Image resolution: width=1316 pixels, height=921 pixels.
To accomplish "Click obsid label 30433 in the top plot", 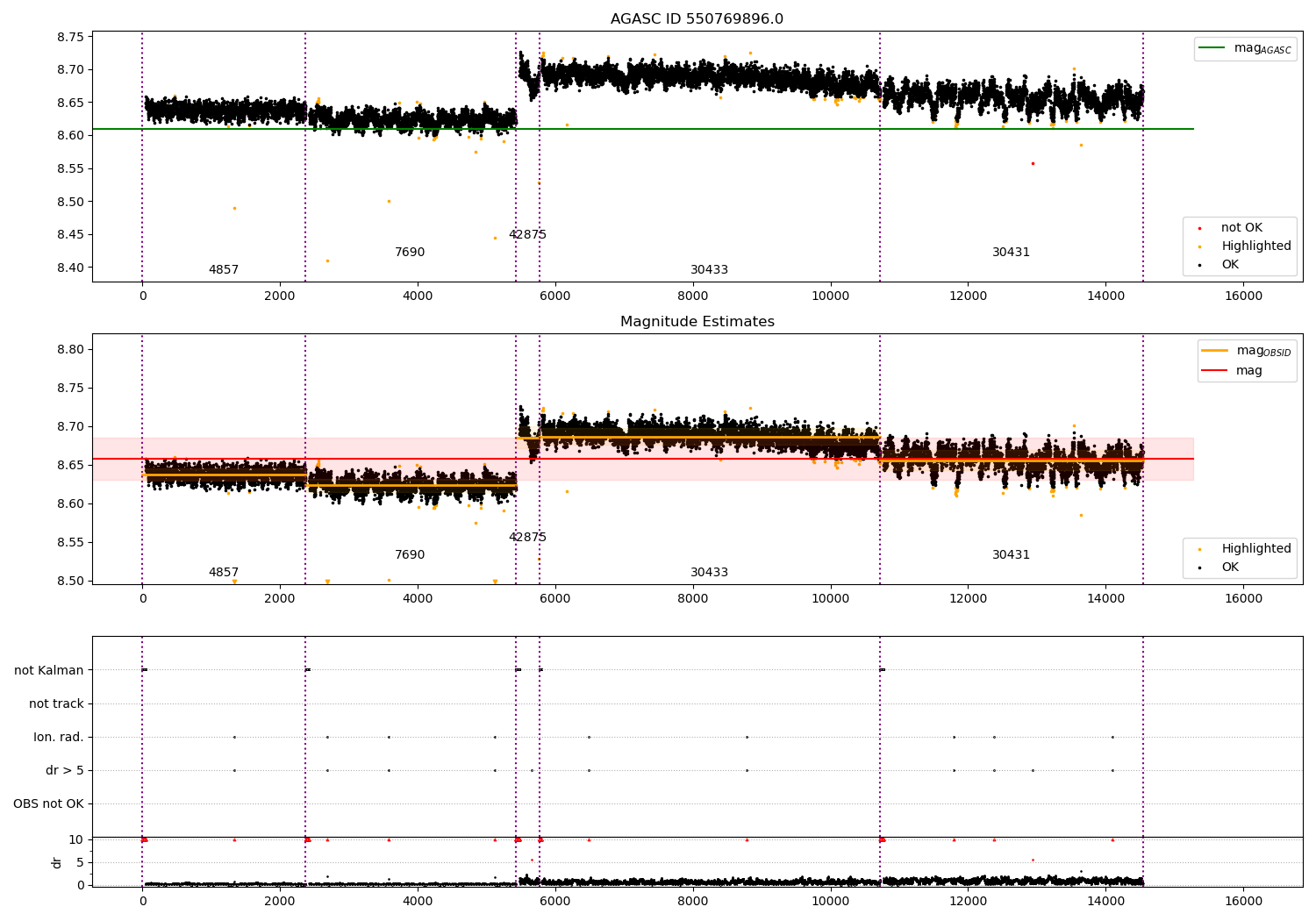I will tap(709, 270).
